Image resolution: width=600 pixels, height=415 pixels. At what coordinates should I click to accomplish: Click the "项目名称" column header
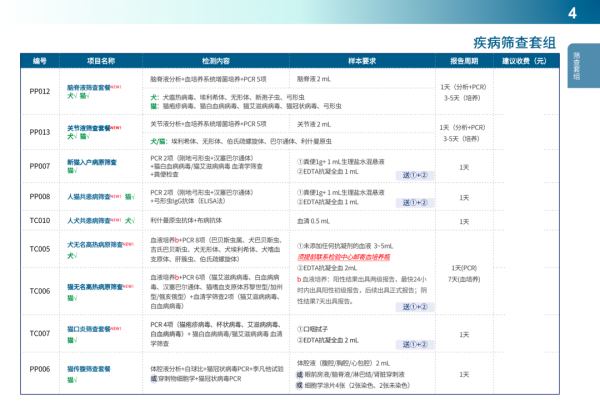(101, 61)
